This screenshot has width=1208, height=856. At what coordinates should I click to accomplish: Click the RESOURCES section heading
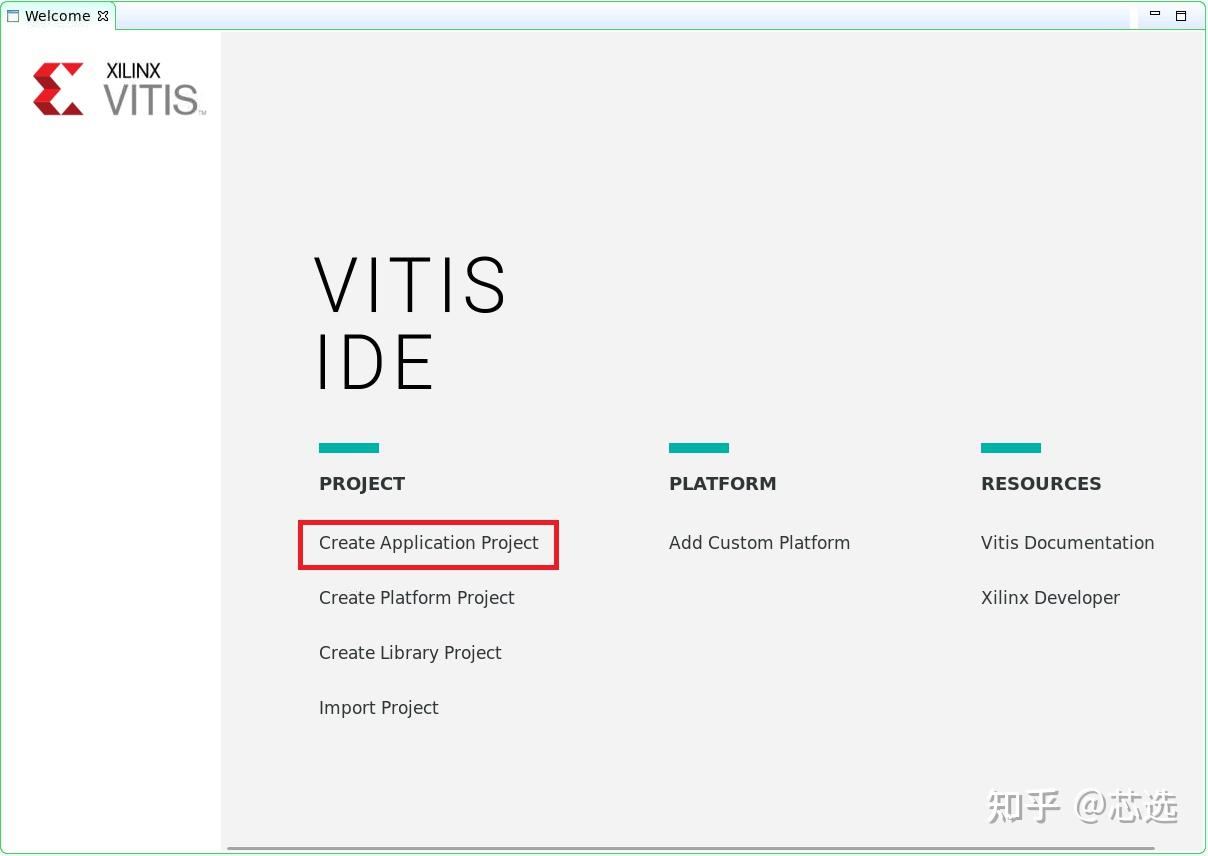1041,484
